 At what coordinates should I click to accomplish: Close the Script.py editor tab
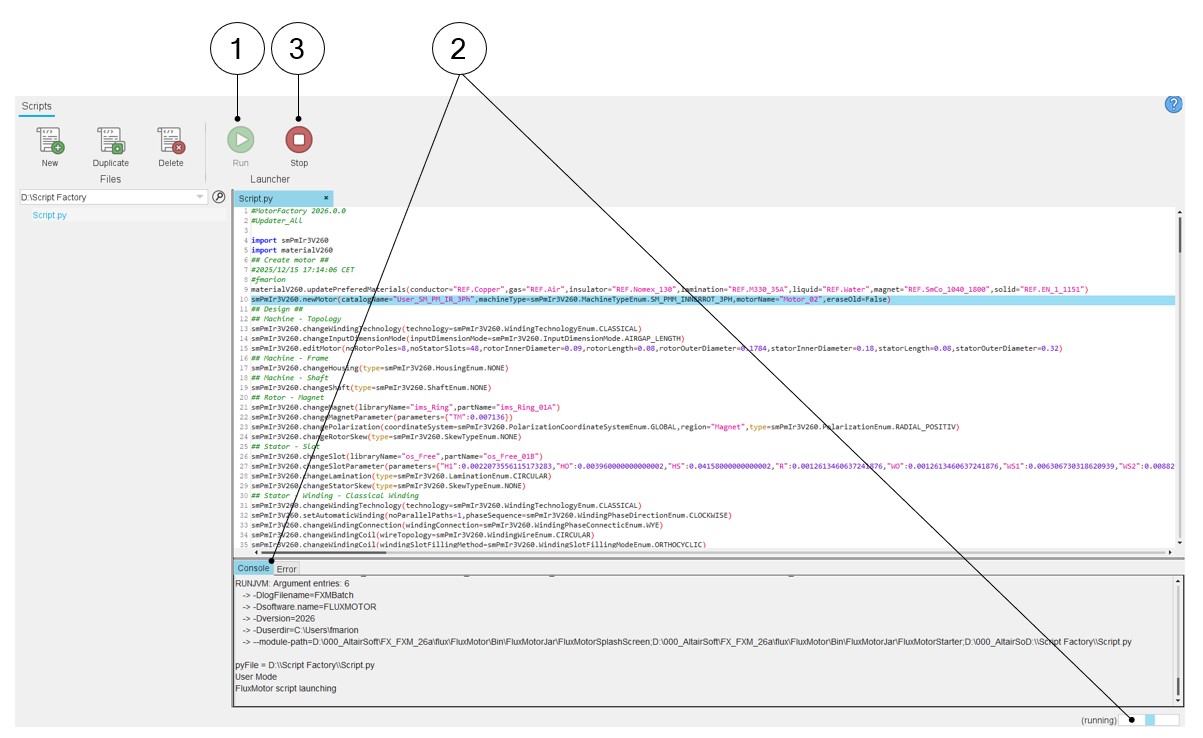click(x=326, y=198)
